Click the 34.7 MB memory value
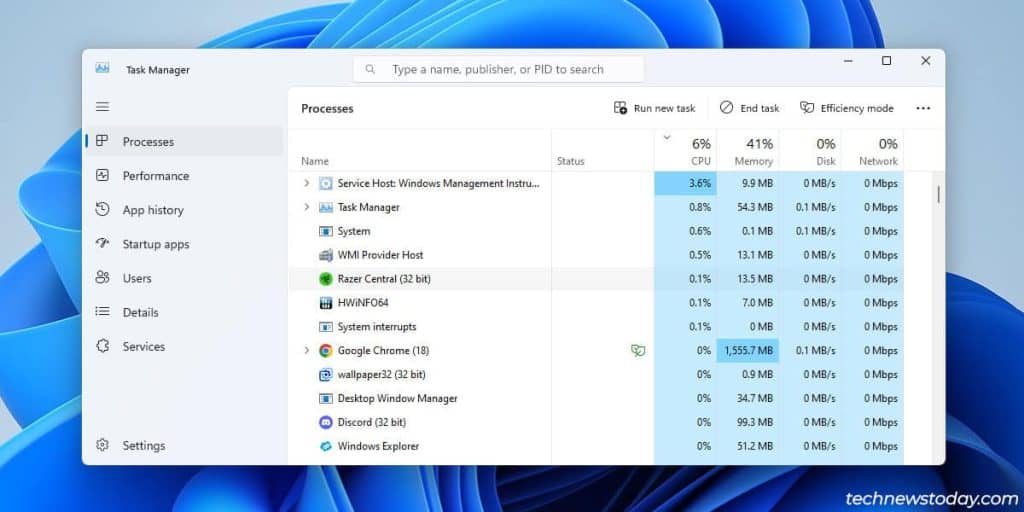The image size is (1024, 512). click(755, 398)
